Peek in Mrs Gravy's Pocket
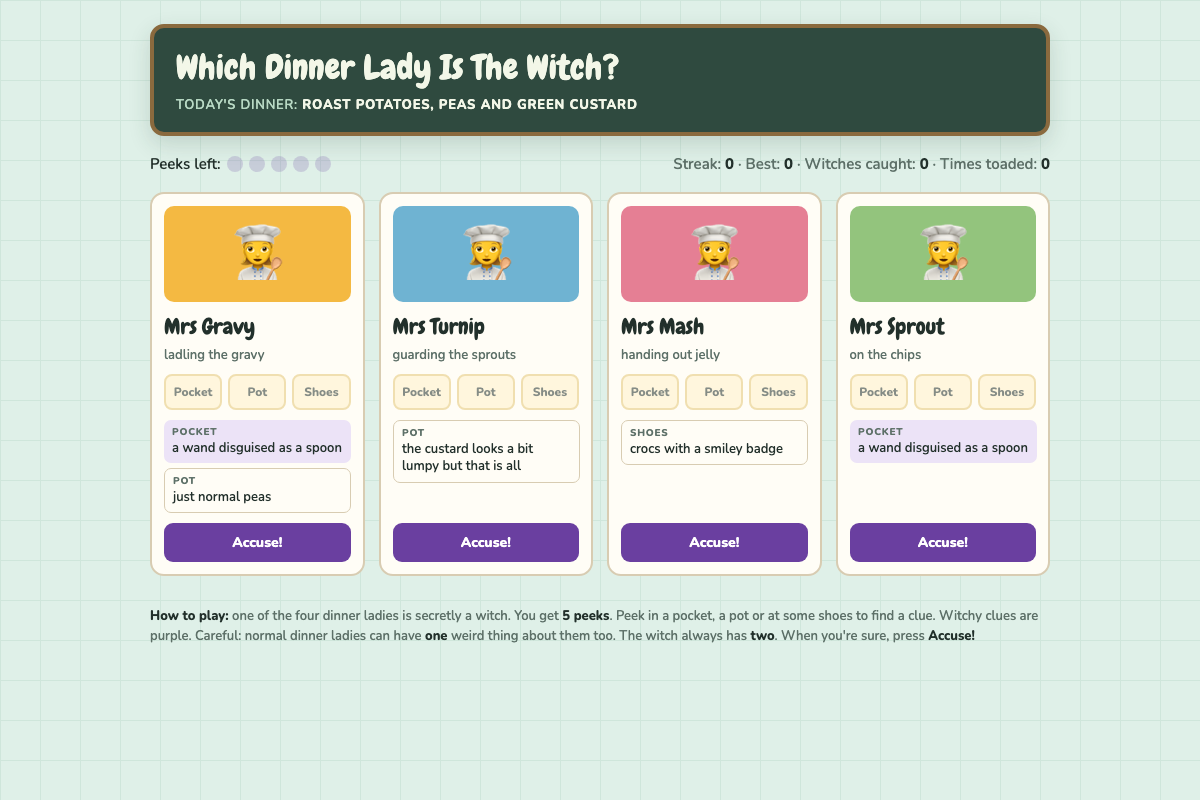 [193, 392]
